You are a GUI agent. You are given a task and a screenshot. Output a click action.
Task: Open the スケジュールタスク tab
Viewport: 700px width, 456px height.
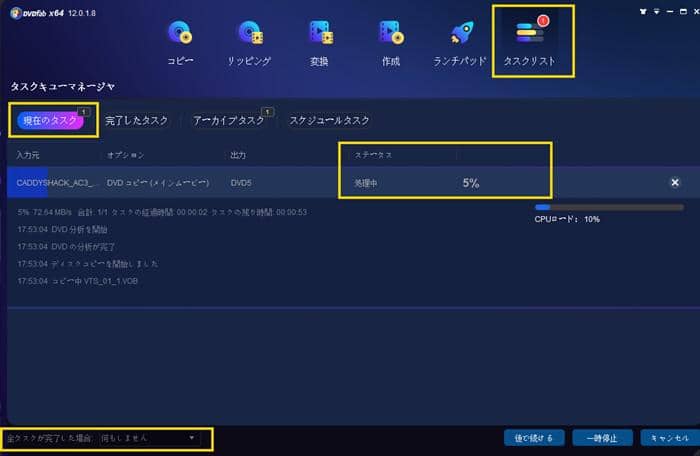(x=328, y=120)
